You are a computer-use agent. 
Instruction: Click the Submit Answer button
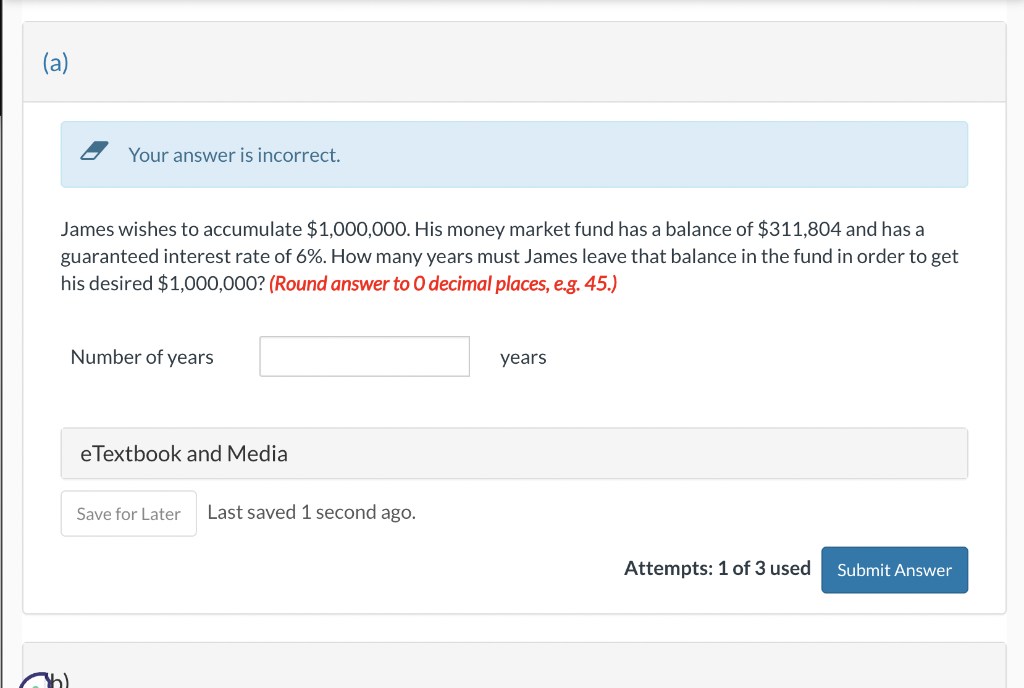[x=894, y=570]
